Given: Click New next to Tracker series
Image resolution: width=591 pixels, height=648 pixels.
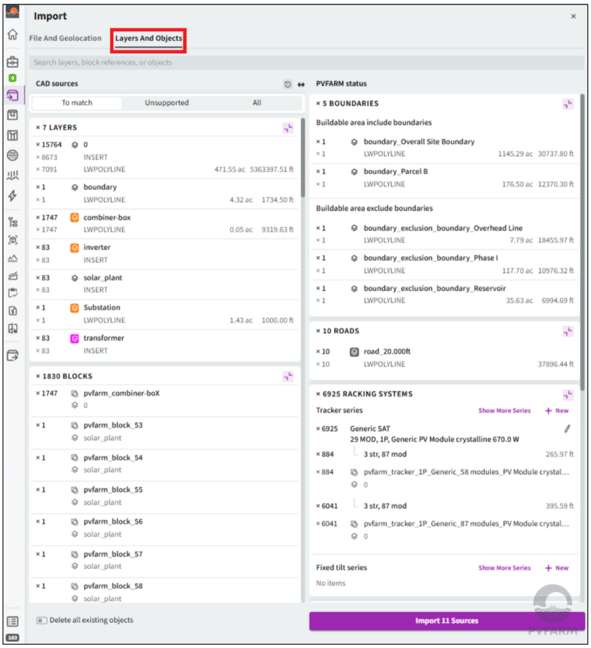Looking at the screenshot, I should click(x=557, y=411).
